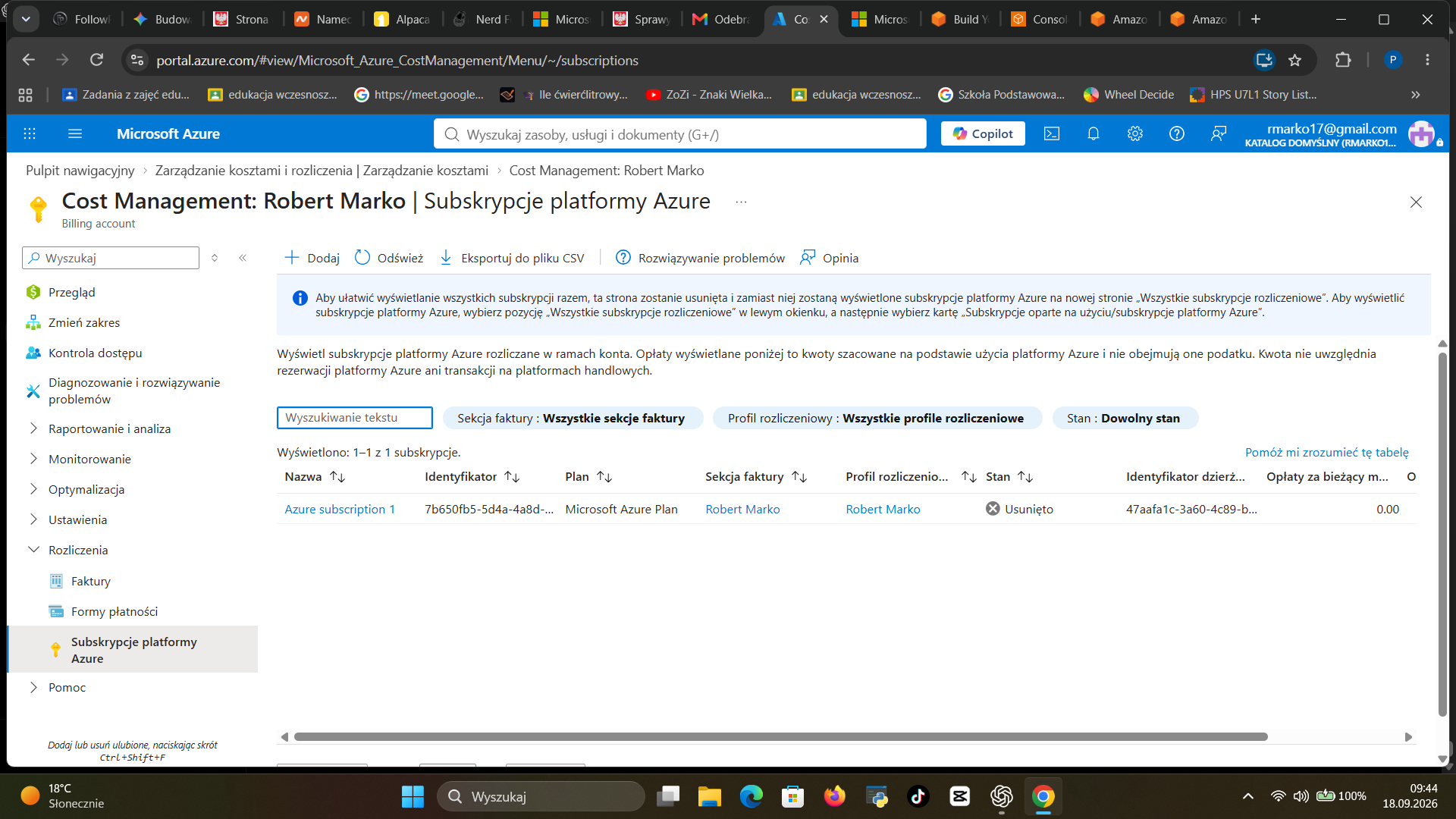Sort table by Identyfikator column

[x=472, y=477]
